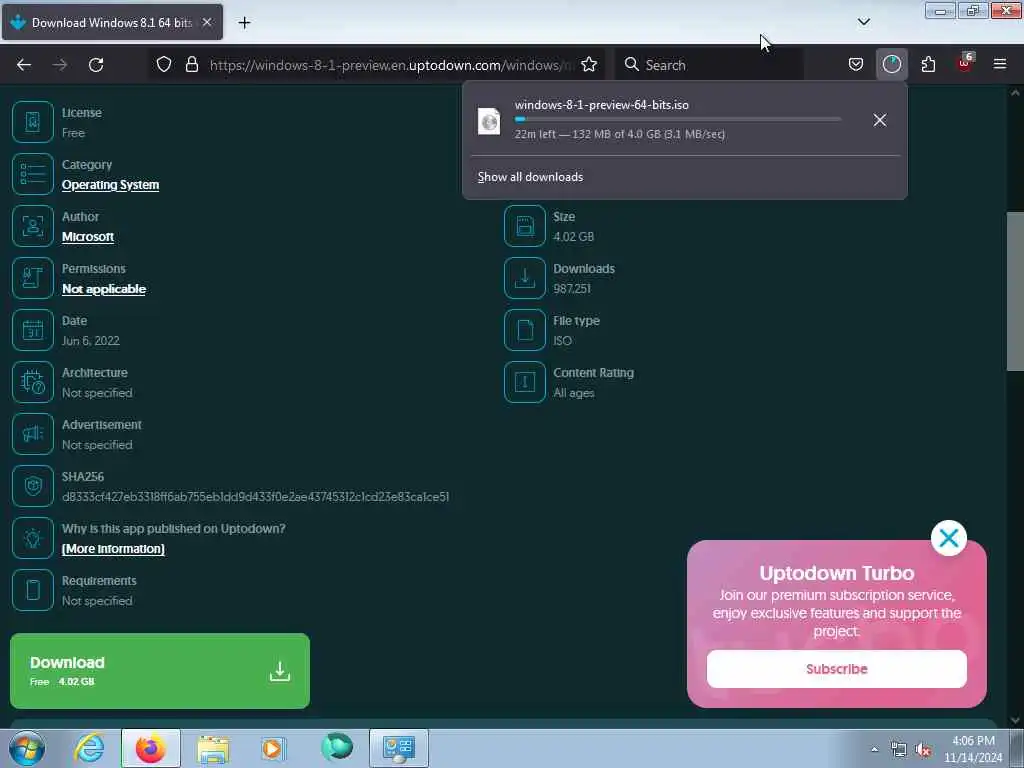Screen dimensions: 1024x768
Task: Open the Operating System category link
Action: (x=110, y=185)
